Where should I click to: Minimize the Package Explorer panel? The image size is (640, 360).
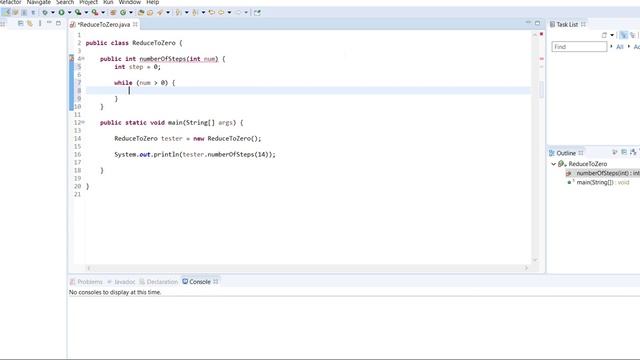tap(49, 23)
